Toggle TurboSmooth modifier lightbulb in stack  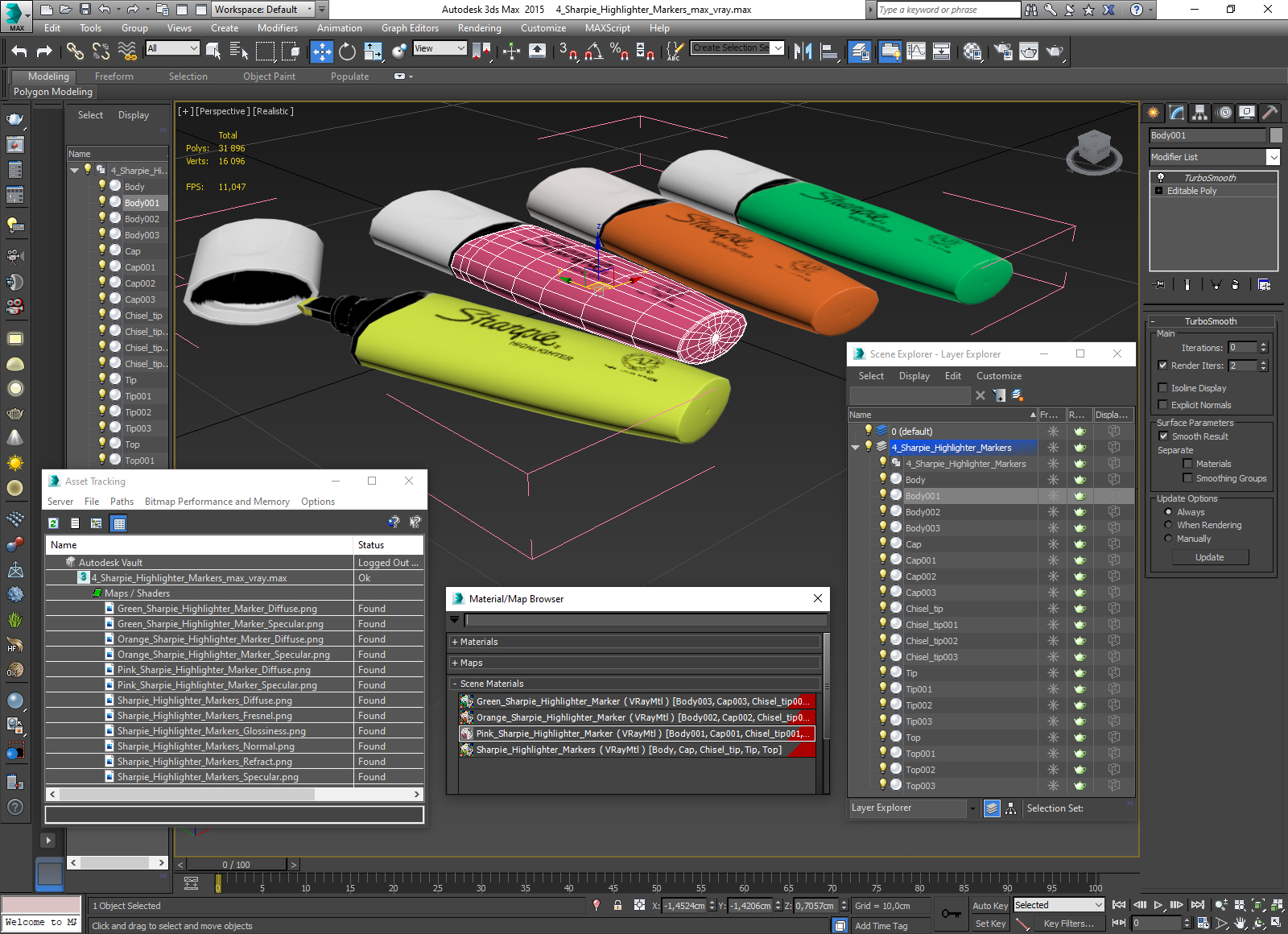click(x=1161, y=177)
